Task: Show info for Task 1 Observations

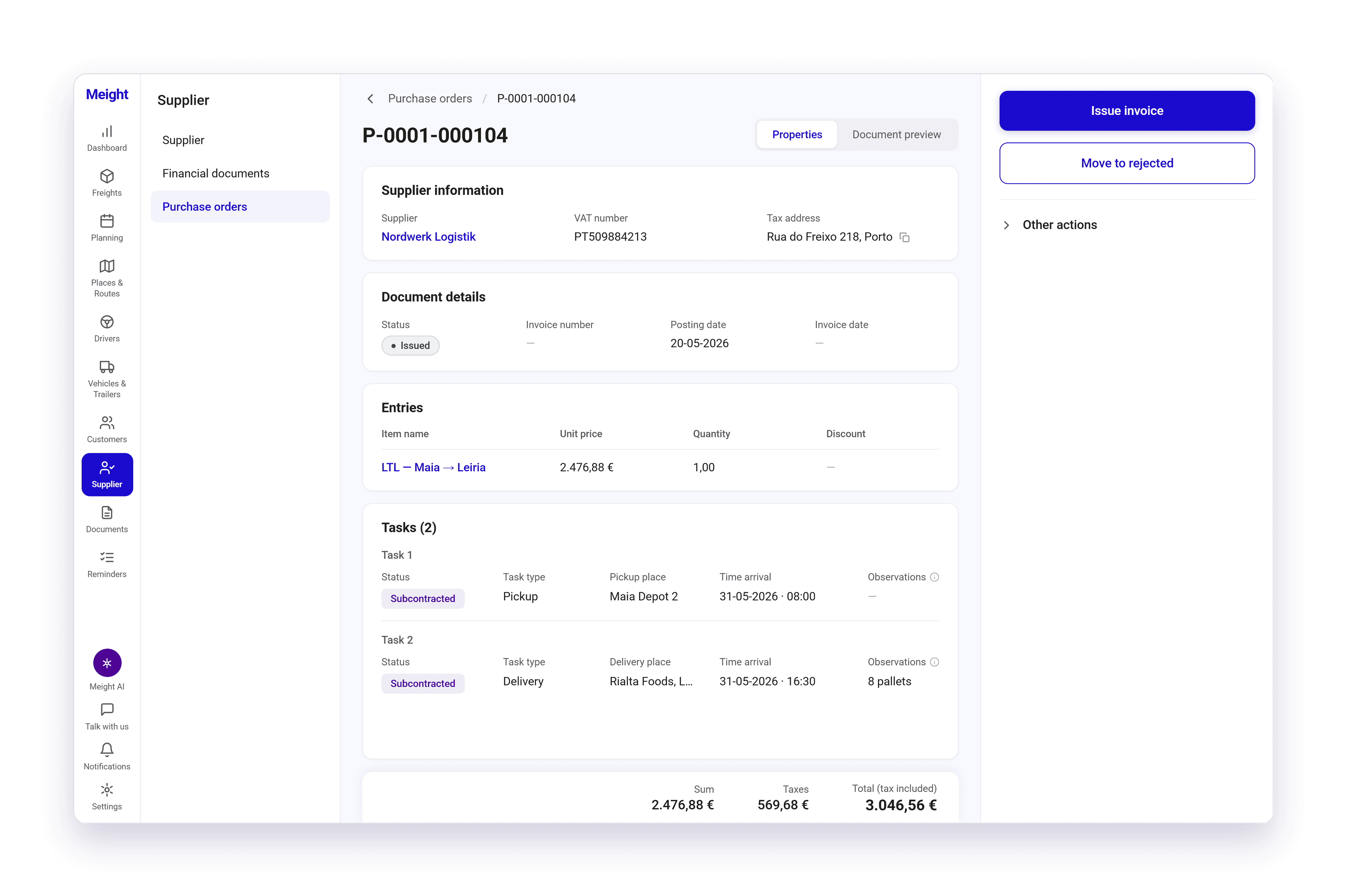Action: click(934, 577)
